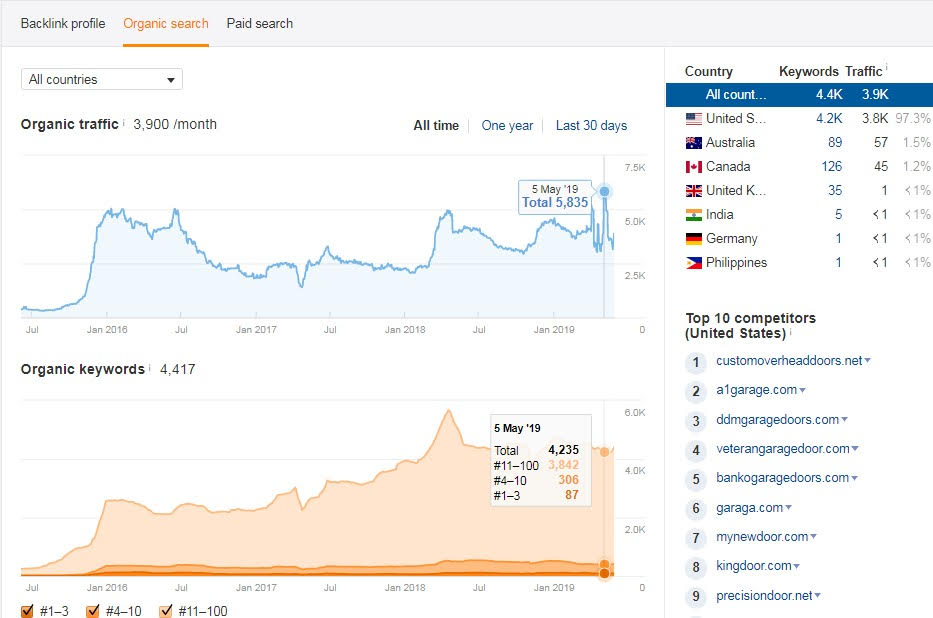Expand the mynewdoor.com dropdown arrow
Viewport: 933px width, 618px height.
(813, 537)
